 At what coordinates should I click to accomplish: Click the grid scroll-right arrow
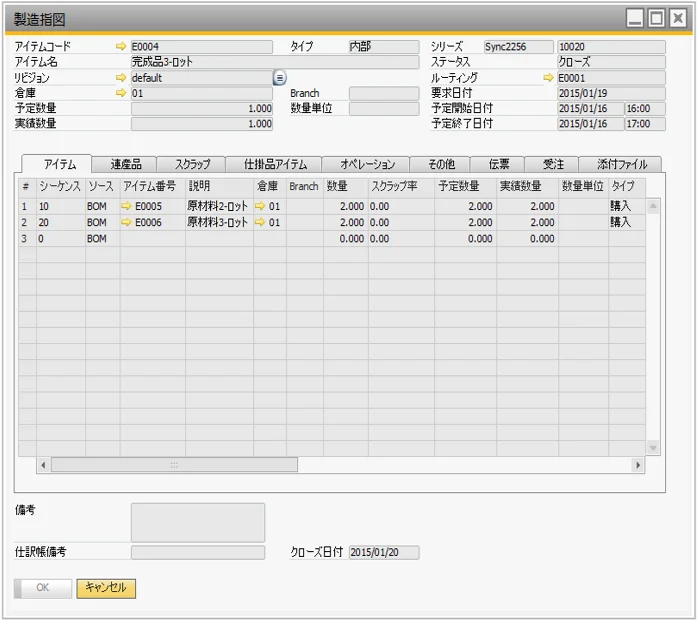[x=638, y=465]
